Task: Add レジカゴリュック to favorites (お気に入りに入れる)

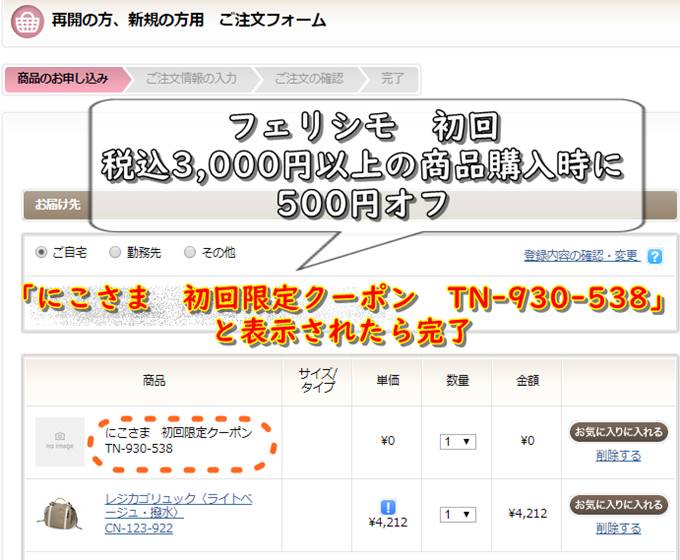Action: coord(618,505)
